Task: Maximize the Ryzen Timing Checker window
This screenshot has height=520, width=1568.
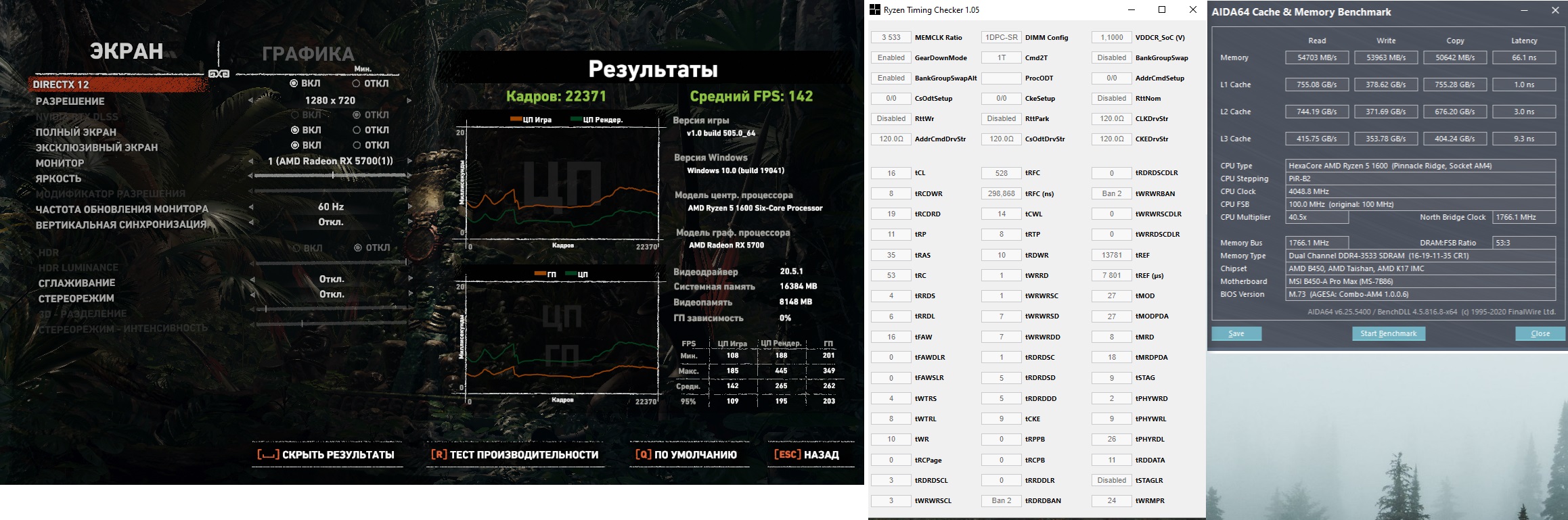Action: 1162,9
